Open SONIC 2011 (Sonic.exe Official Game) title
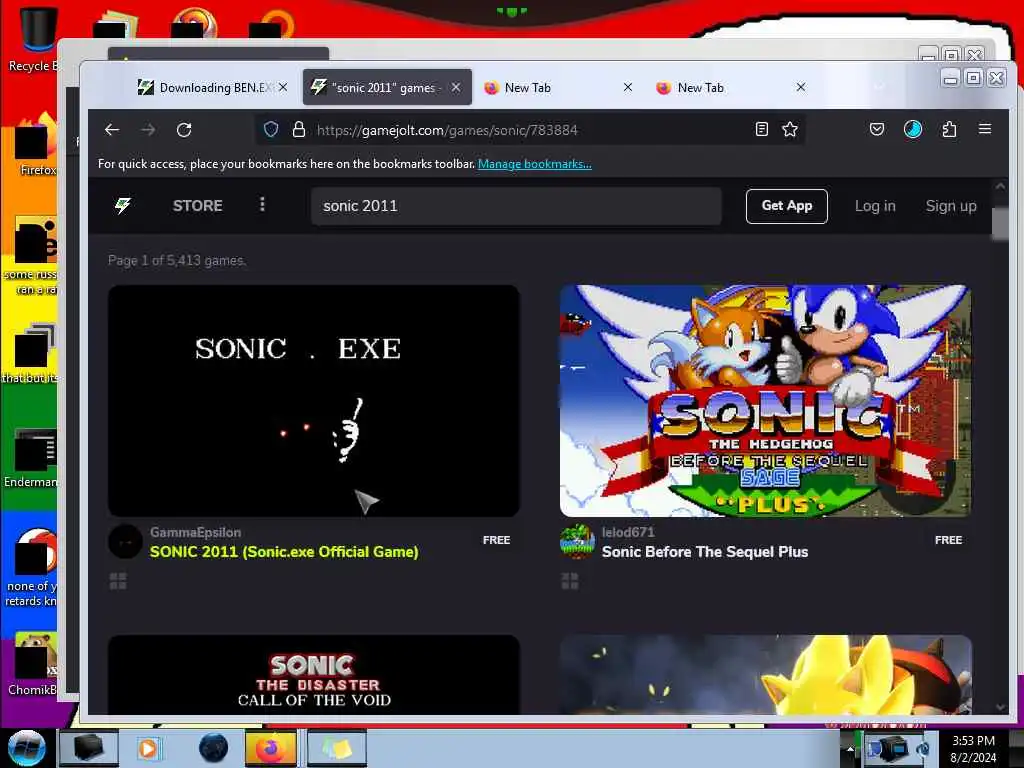Viewport: 1024px width, 768px height. pos(284,552)
